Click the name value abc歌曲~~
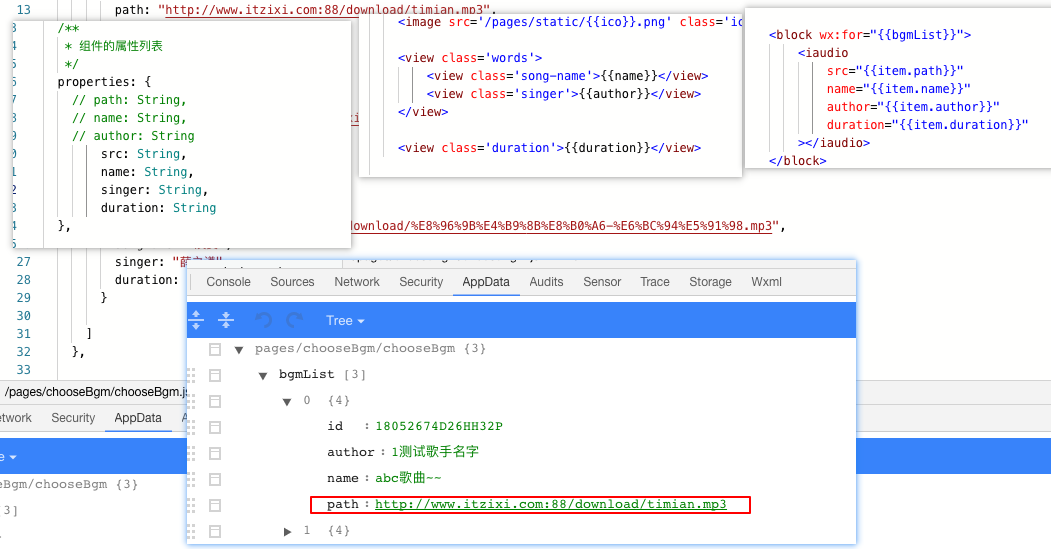Screen dimensions: 1051x549 pyautogui.click(x=408, y=478)
